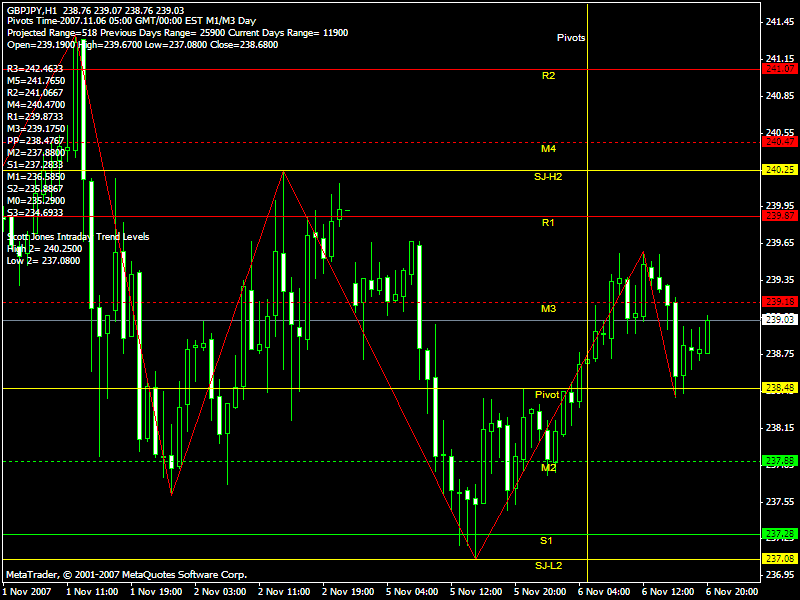Select the S1 support label
800x600 pixels.
coord(546,540)
